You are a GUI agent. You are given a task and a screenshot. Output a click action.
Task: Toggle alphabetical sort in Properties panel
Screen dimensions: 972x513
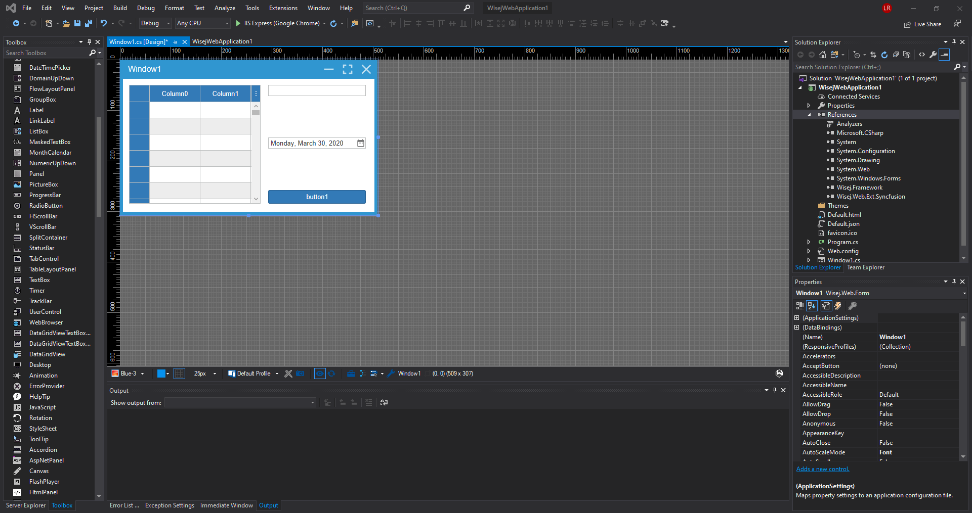click(813, 305)
